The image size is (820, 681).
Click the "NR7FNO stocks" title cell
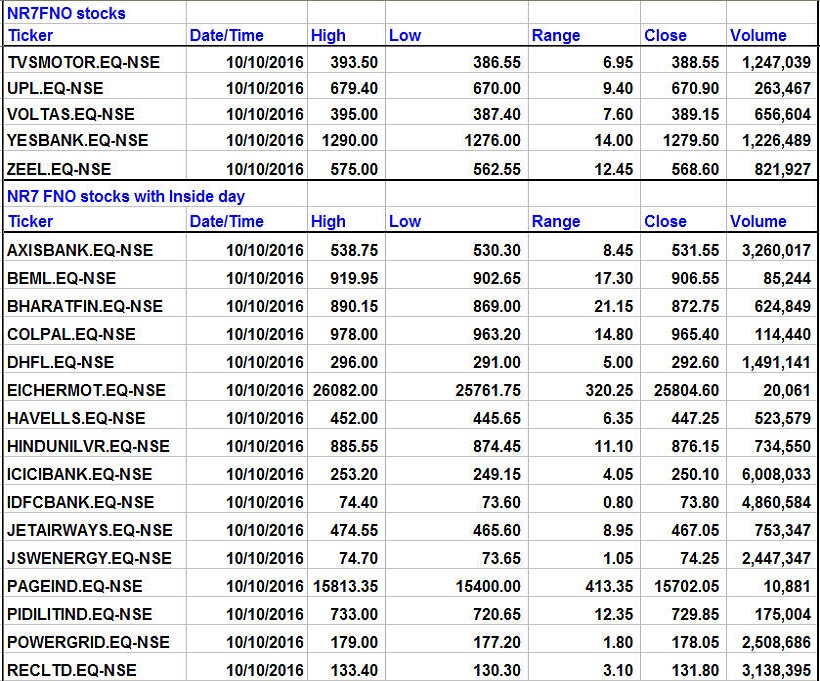coord(67,14)
